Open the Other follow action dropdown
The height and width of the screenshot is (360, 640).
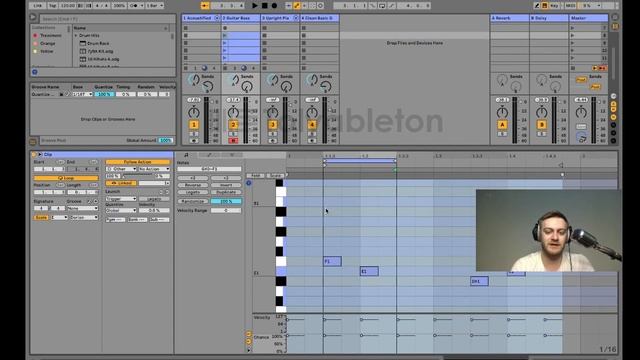click(x=121, y=169)
